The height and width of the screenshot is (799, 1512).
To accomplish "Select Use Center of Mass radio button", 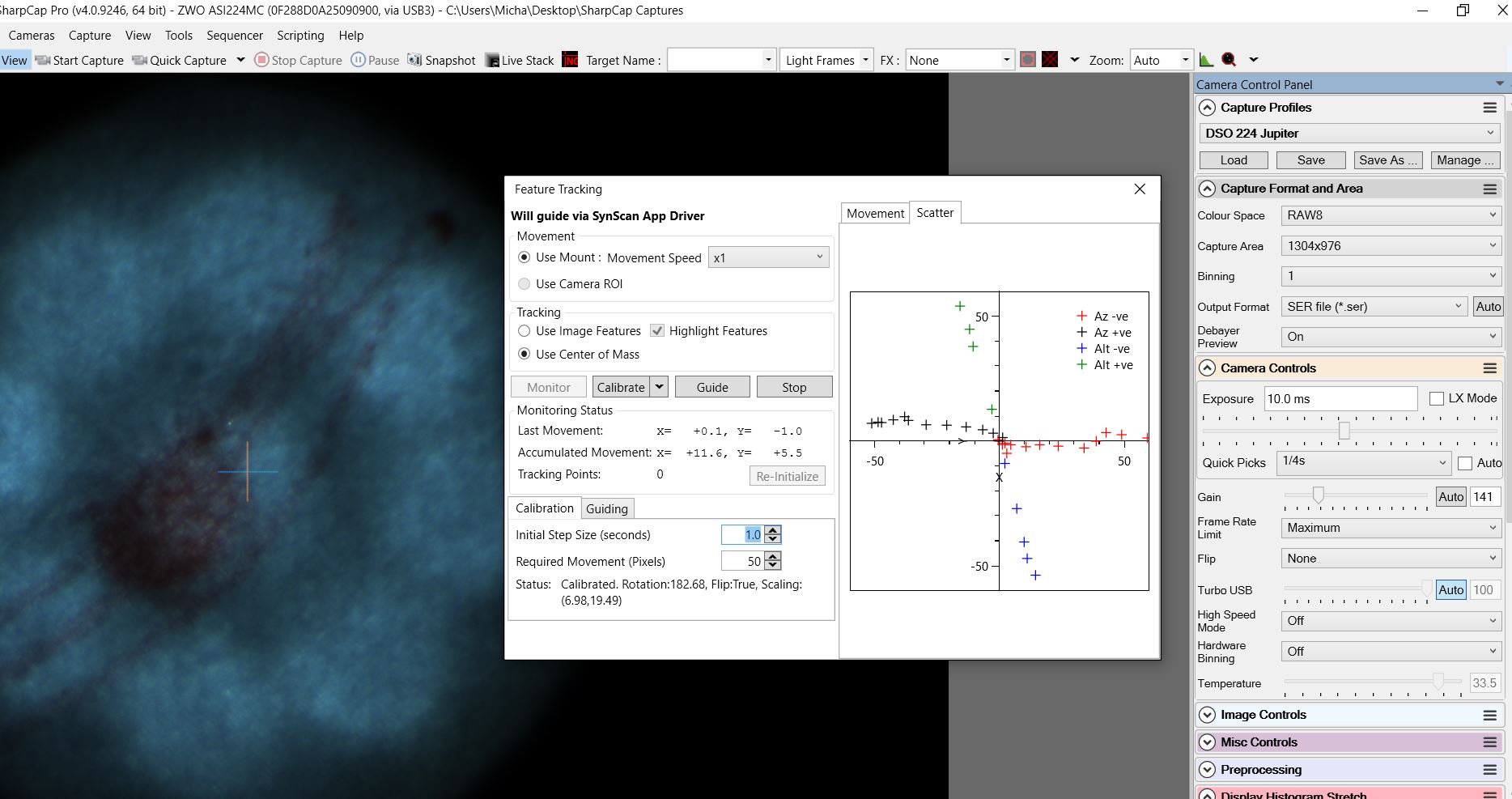I will click(525, 354).
